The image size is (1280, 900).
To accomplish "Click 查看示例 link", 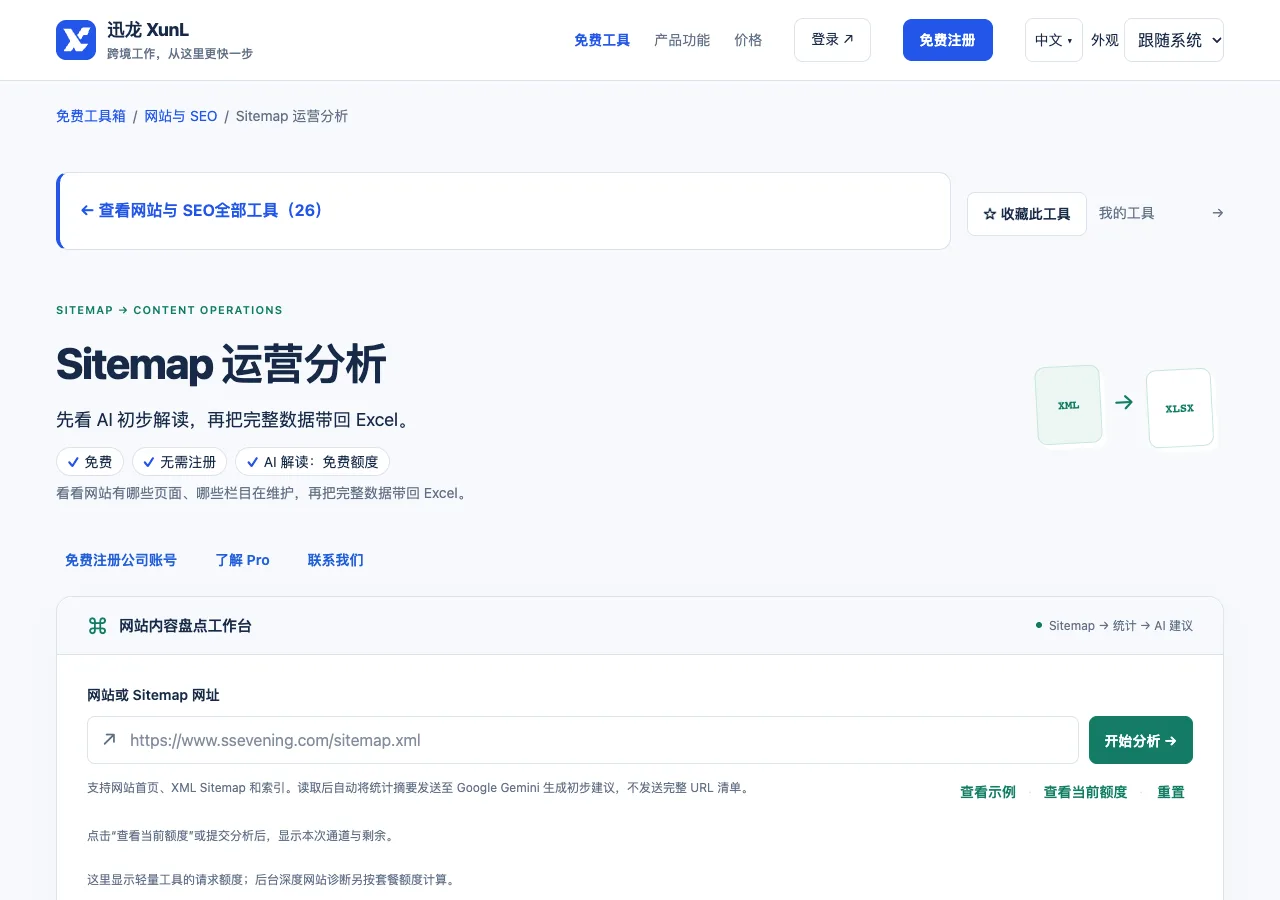I will [x=988, y=792].
